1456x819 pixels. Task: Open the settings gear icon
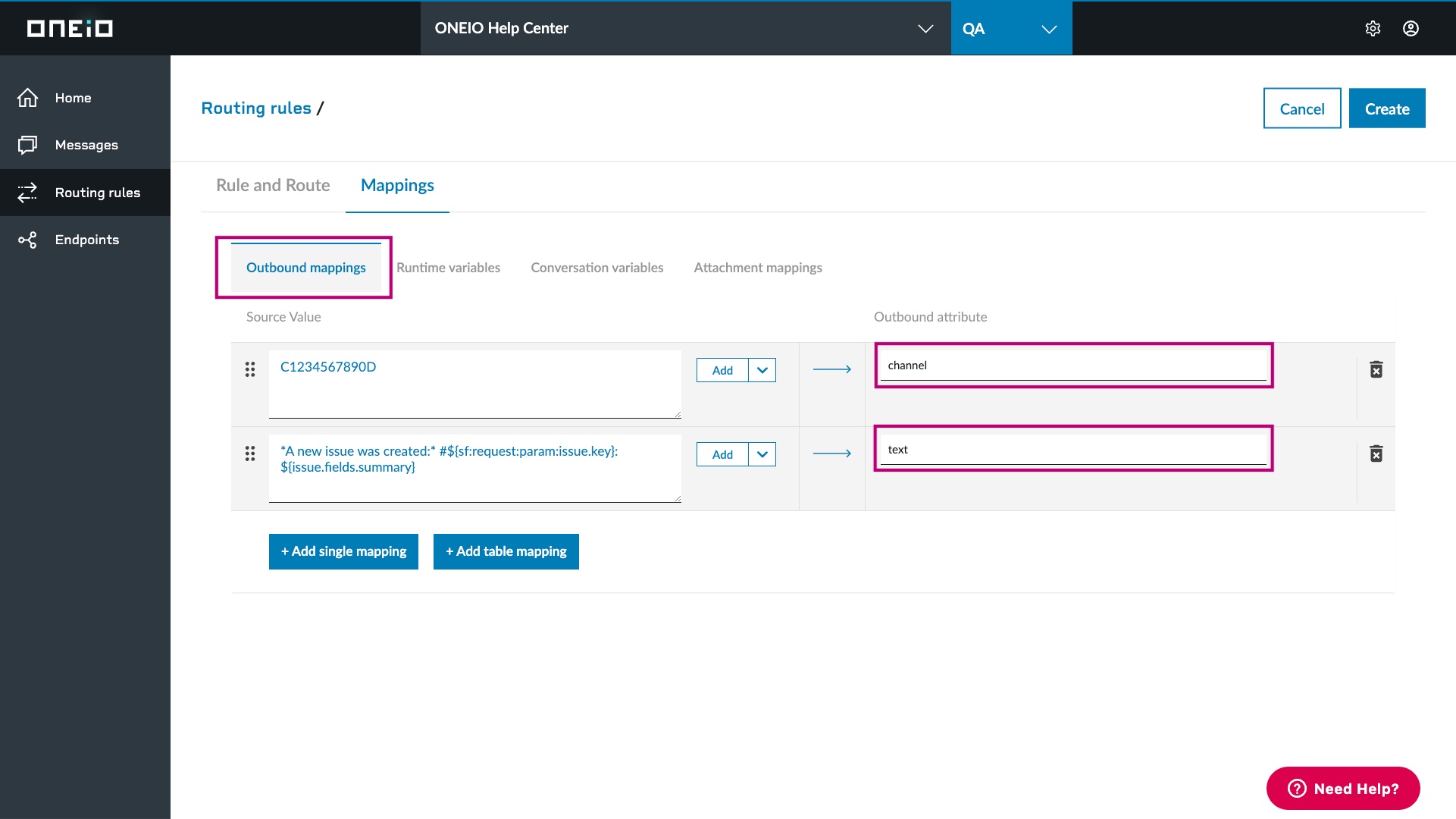click(x=1373, y=29)
